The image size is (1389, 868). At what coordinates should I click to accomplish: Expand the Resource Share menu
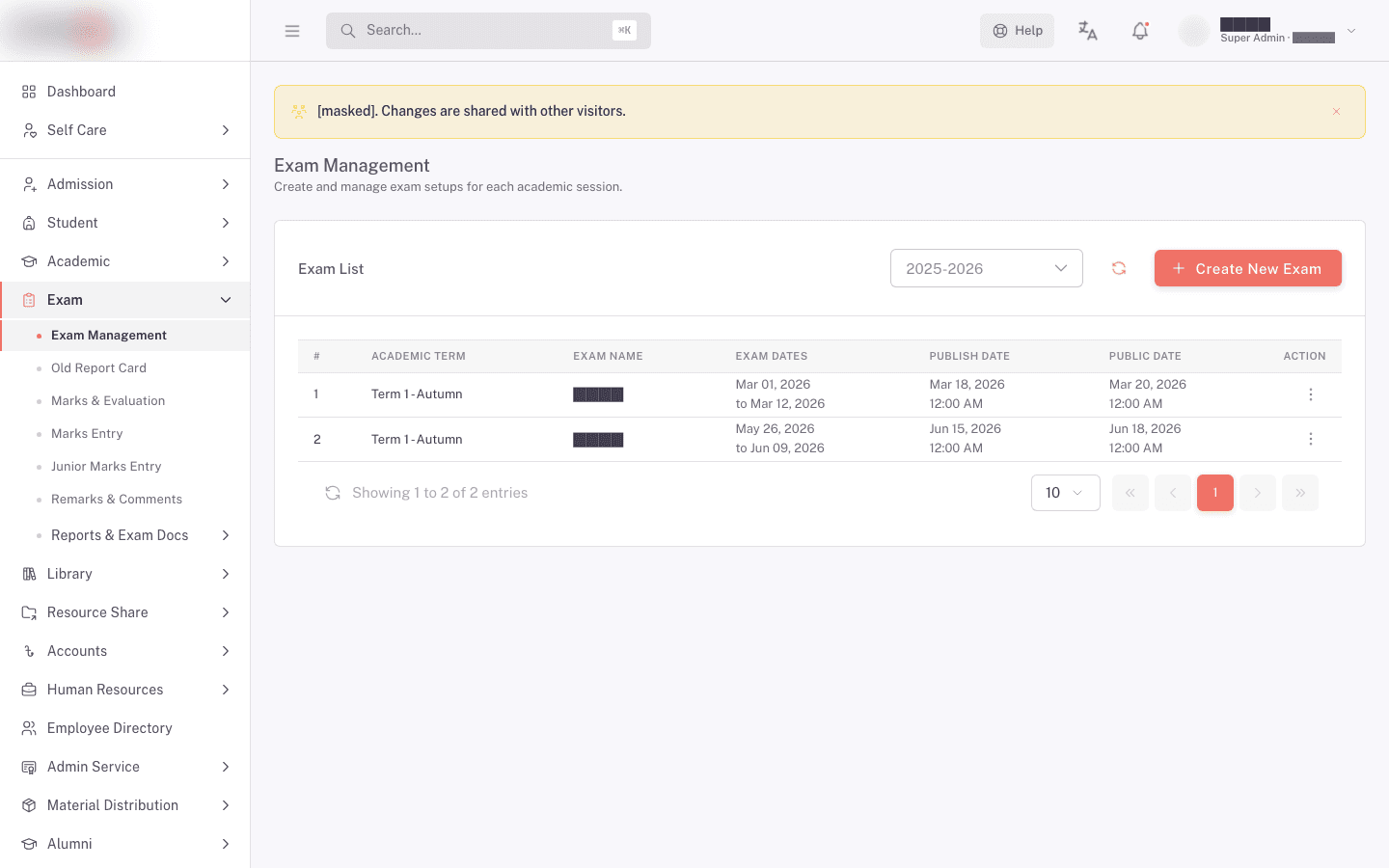click(x=125, y=612)
